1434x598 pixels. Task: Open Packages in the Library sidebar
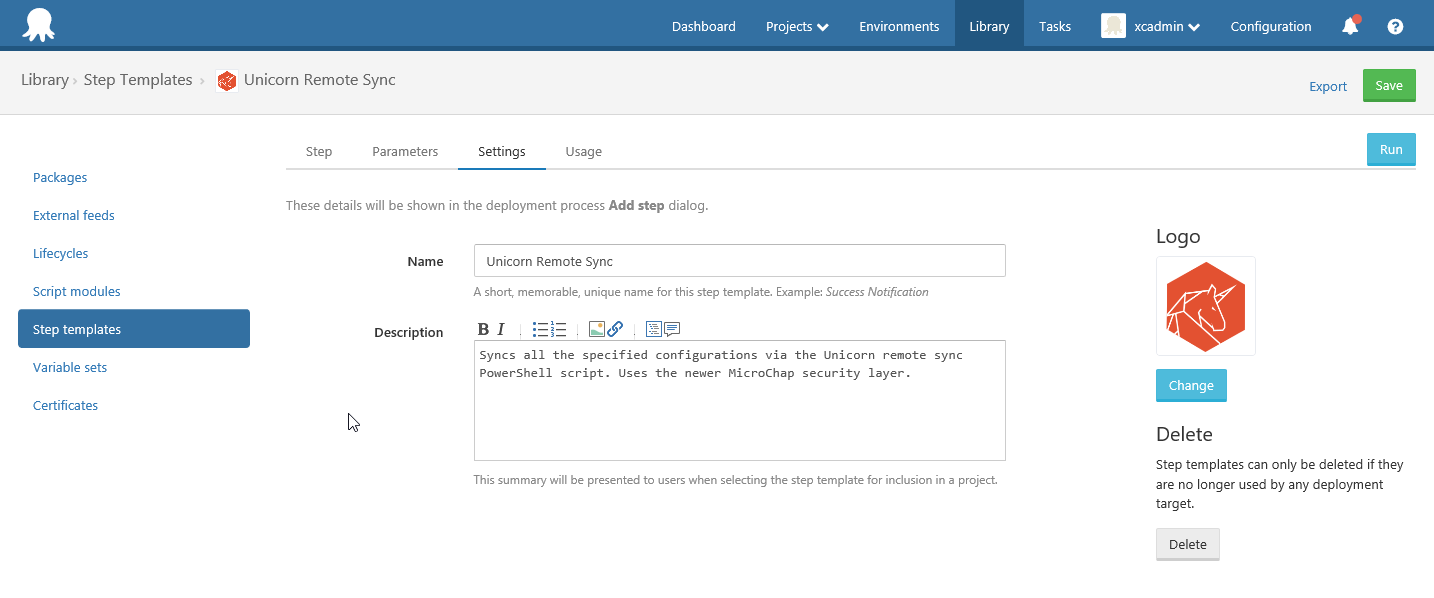(60, 178)
